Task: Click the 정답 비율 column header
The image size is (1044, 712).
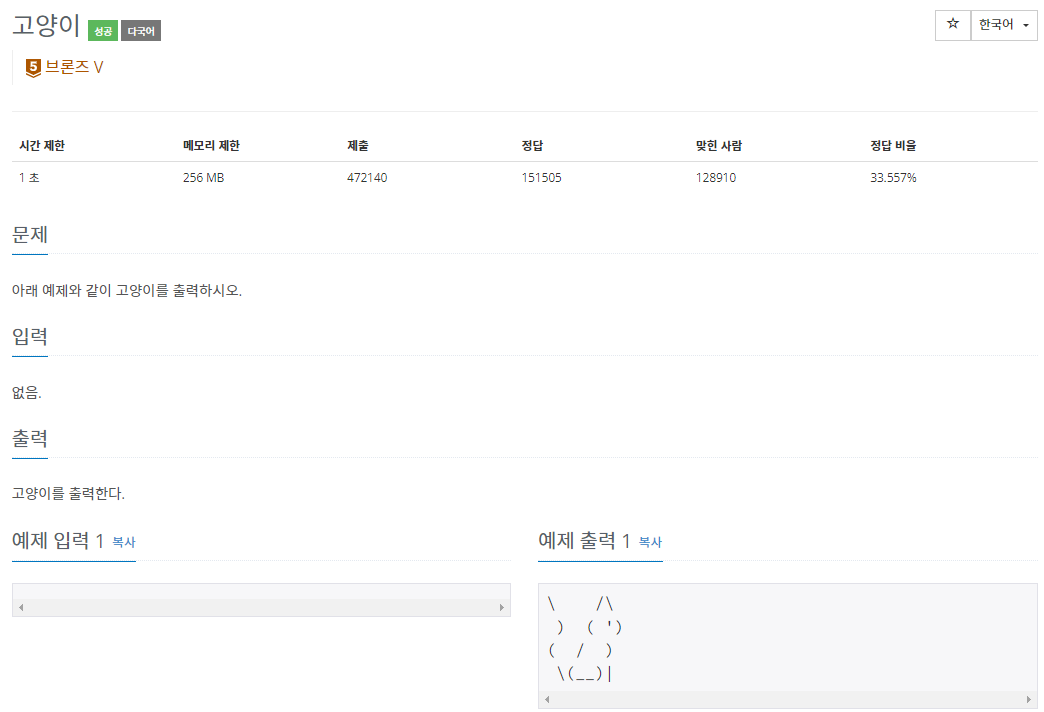Action: [893, 145]
